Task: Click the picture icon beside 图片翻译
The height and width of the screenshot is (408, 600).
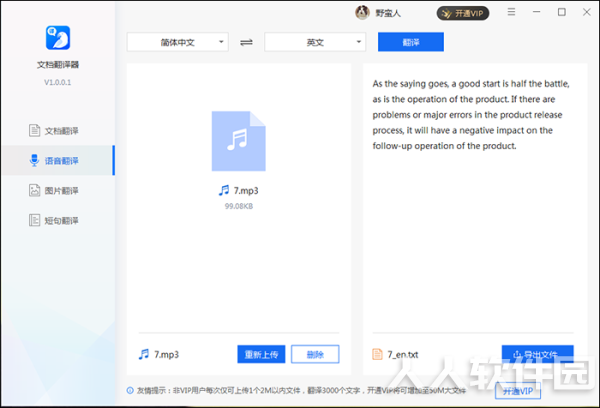Action: coord(34,190)
